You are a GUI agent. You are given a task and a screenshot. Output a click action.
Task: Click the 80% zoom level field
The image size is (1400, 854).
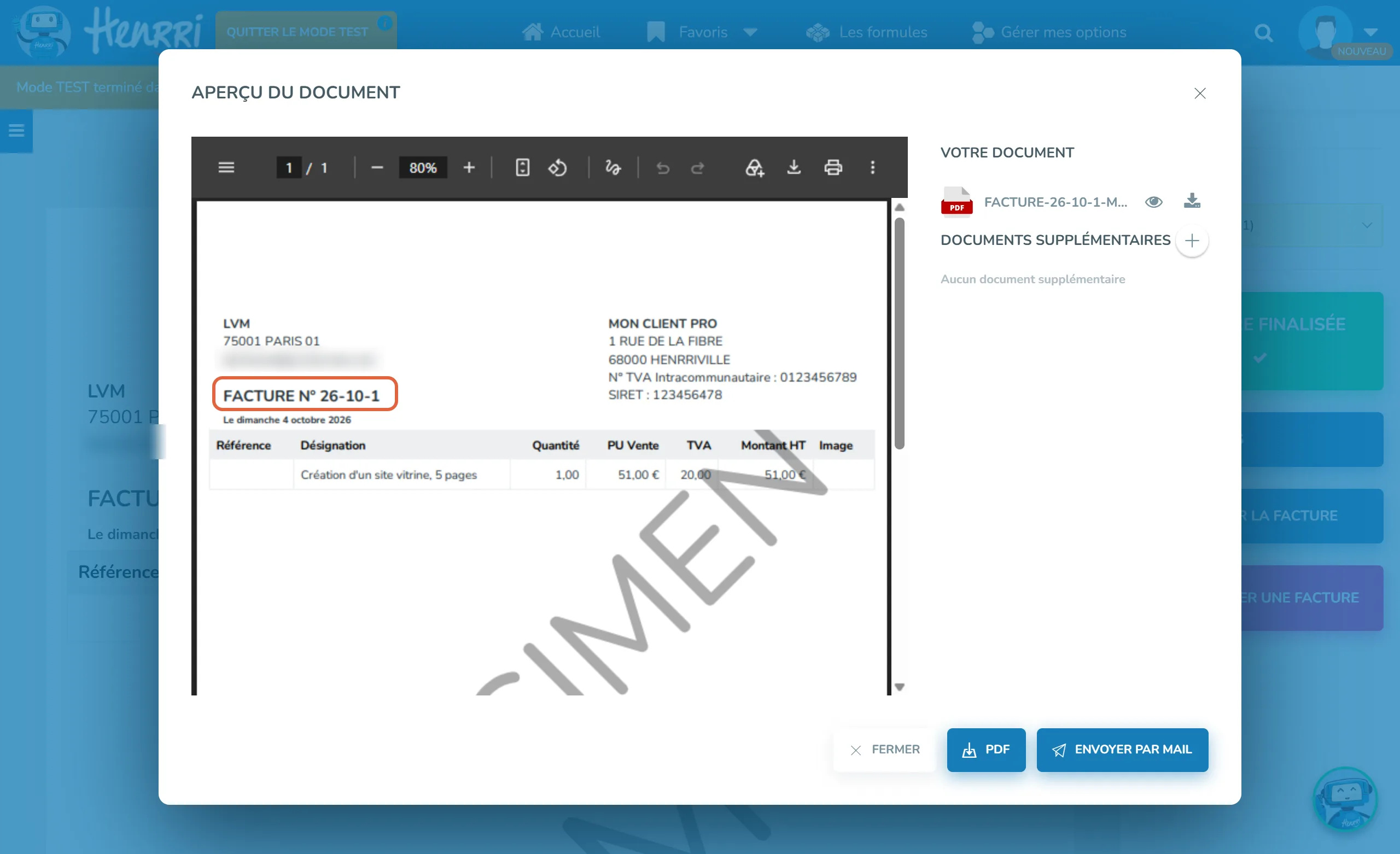[423, 168]
